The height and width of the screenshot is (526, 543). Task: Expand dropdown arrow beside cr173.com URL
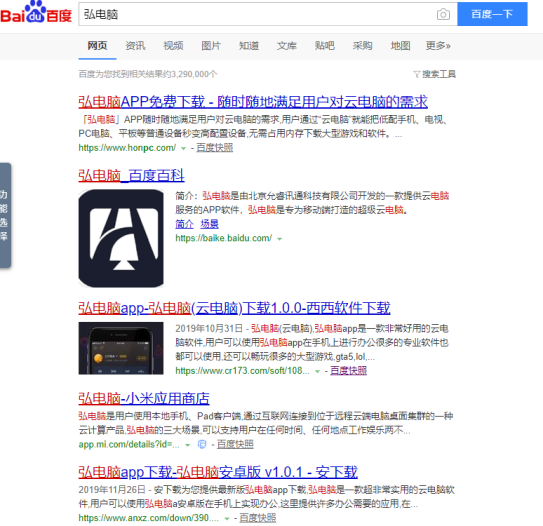(x=317, y=372)
